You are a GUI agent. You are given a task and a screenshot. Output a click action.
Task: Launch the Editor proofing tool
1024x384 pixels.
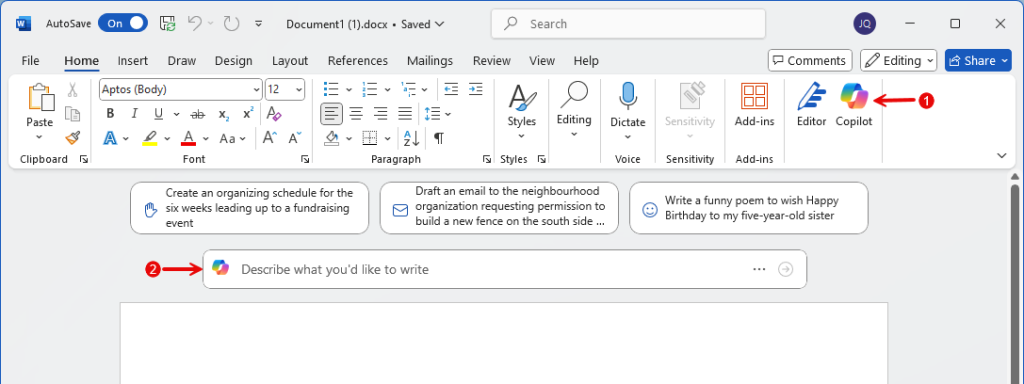pos(812,104)
